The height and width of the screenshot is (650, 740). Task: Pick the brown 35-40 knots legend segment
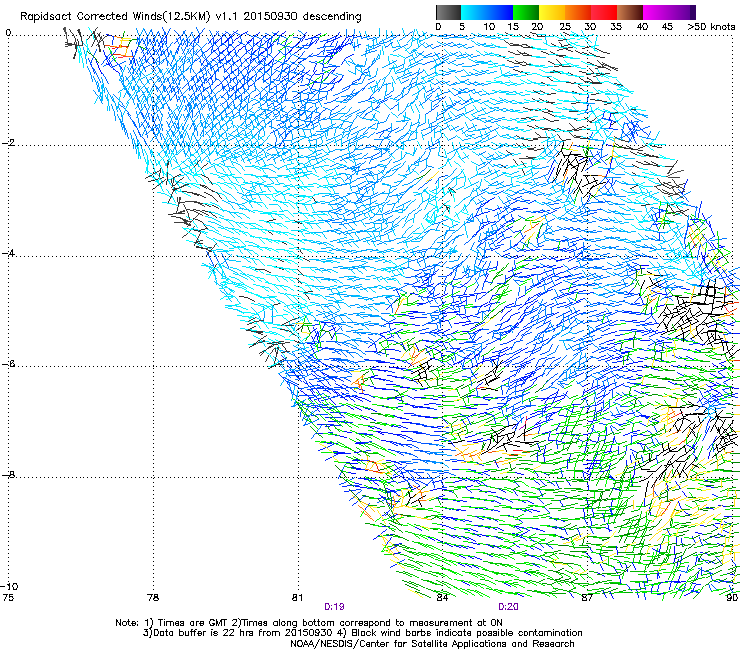[630, 12]
